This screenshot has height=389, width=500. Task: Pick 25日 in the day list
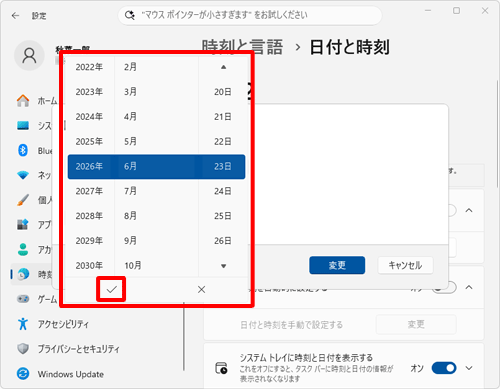click(223, 216)
